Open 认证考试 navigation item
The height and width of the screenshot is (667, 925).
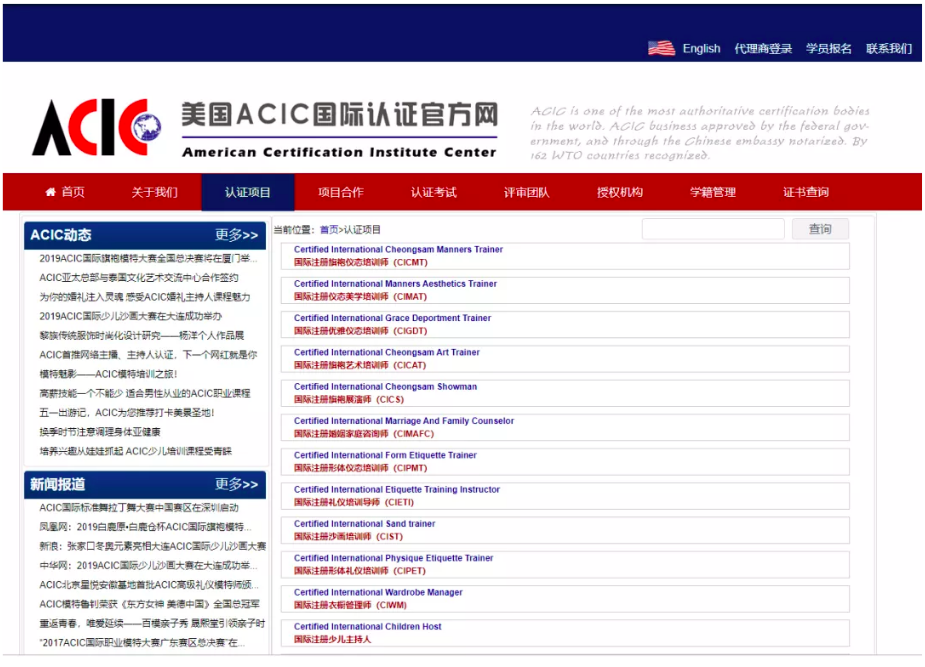434,192
